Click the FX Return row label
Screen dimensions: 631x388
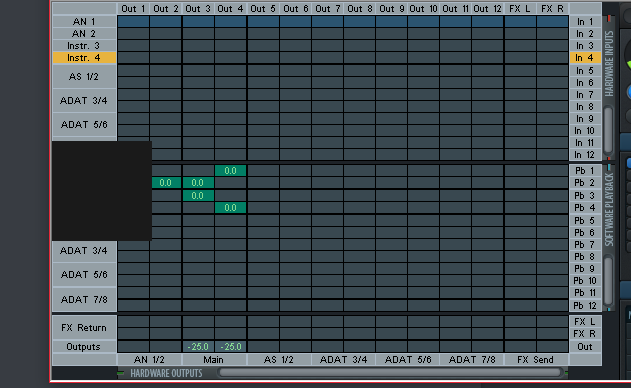[84, 328]
